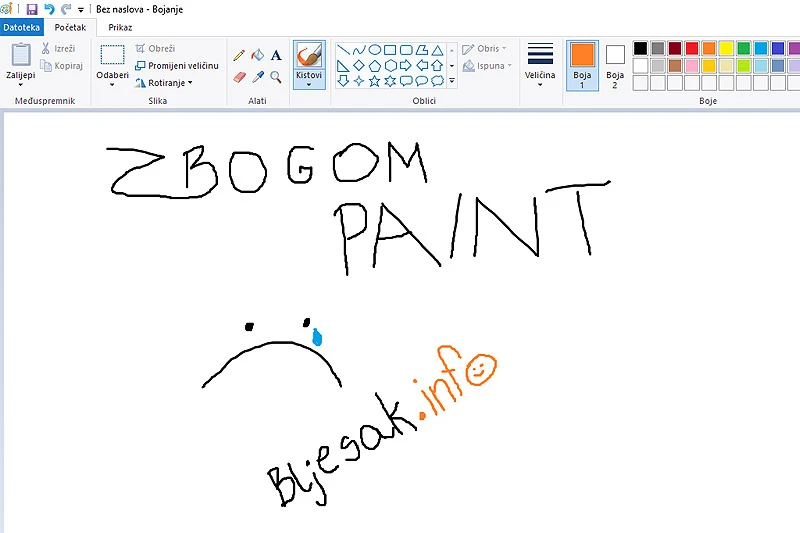Select the Five-point star shape
The height and width of the screenshot is (533, 800).
(375, 81)
